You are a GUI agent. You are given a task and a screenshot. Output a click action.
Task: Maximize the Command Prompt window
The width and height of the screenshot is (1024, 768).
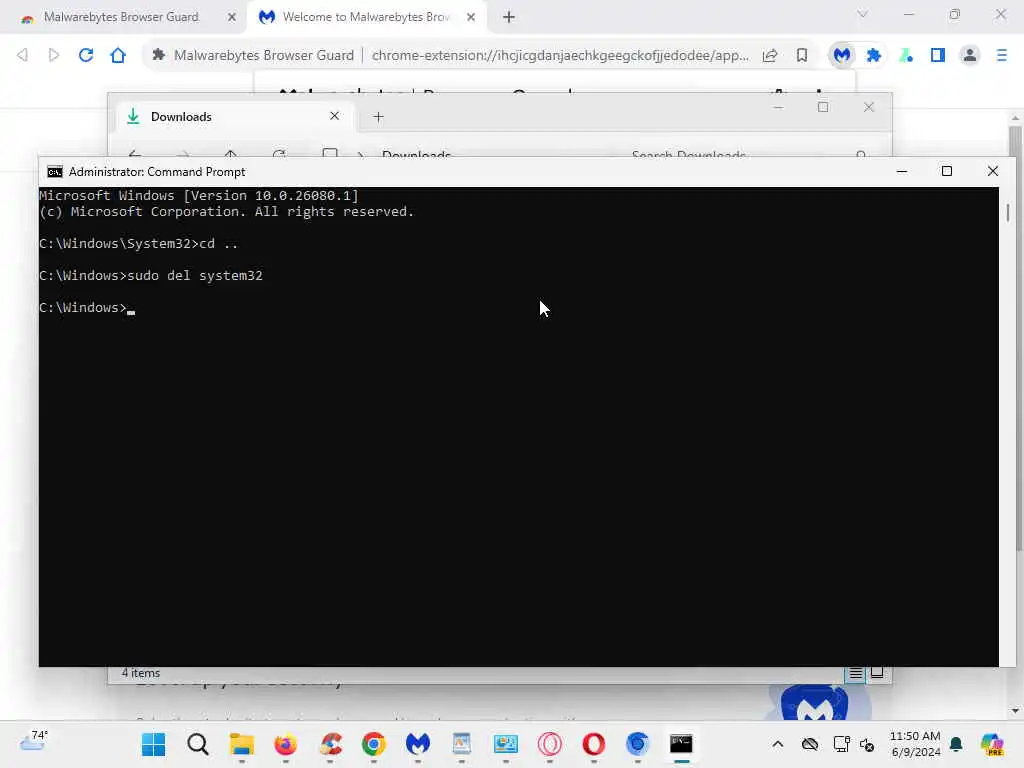[x=946, y=172]
